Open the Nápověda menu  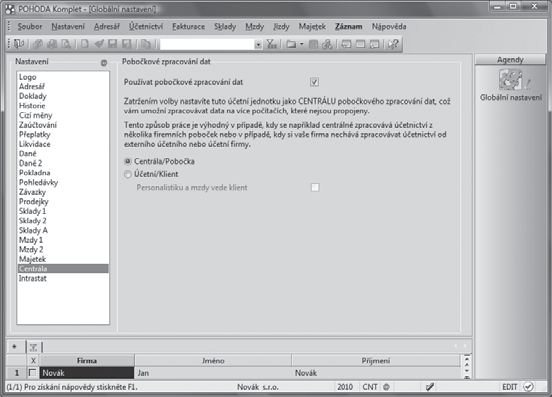point(389,26)
